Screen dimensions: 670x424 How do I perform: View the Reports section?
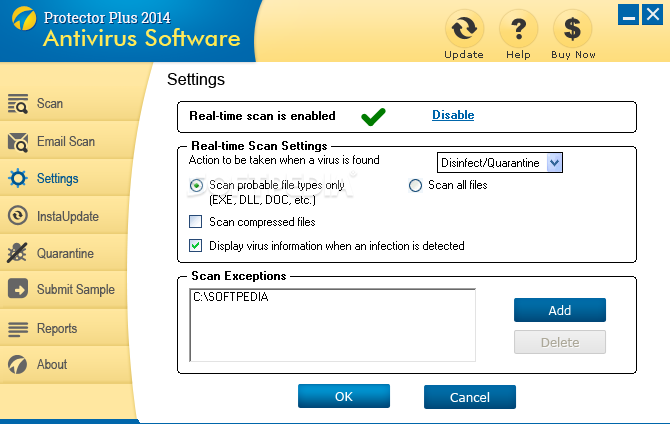pyautogui.click(x=57, y=329)
